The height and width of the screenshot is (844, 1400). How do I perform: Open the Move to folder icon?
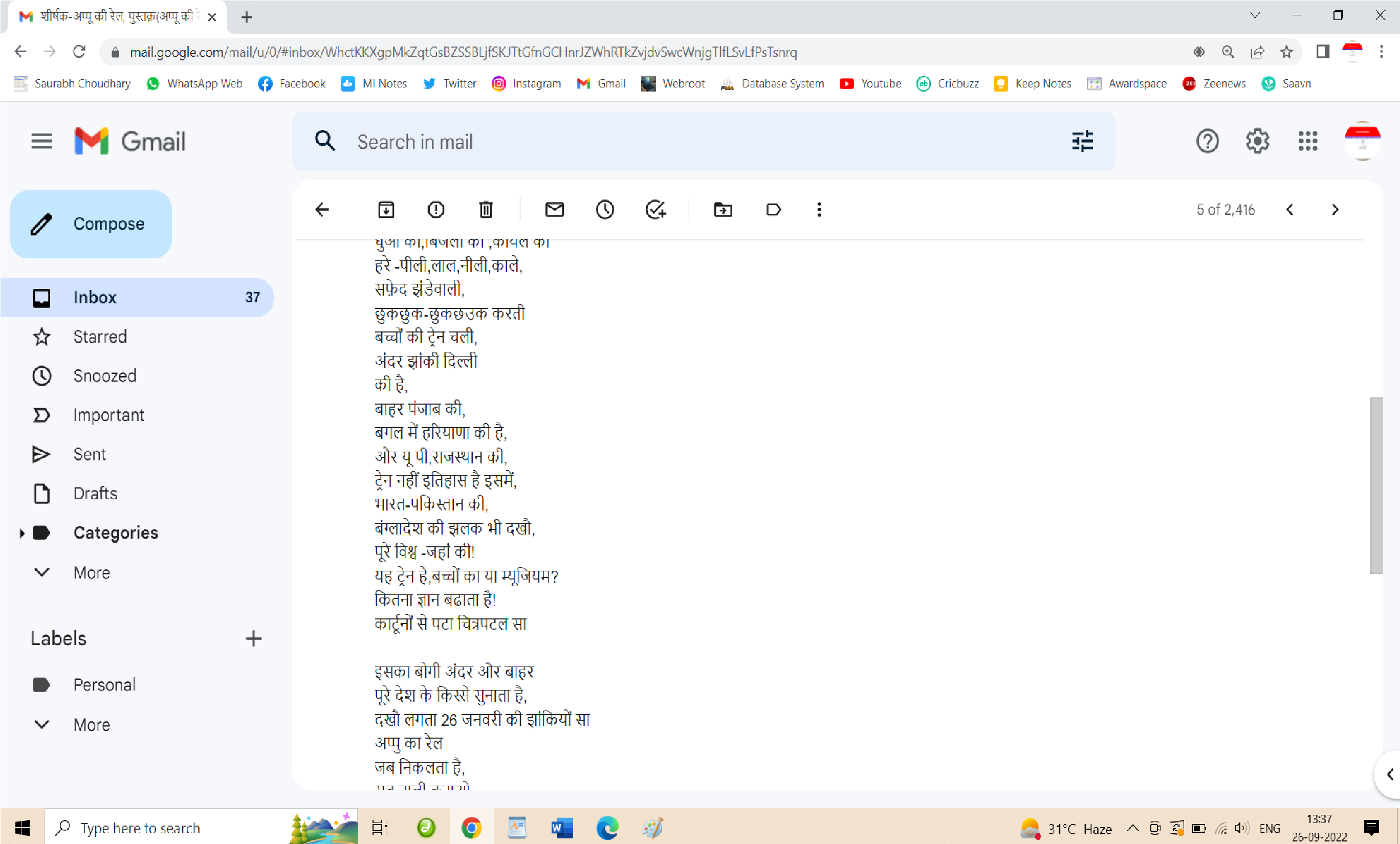click(x=723, y=210)
